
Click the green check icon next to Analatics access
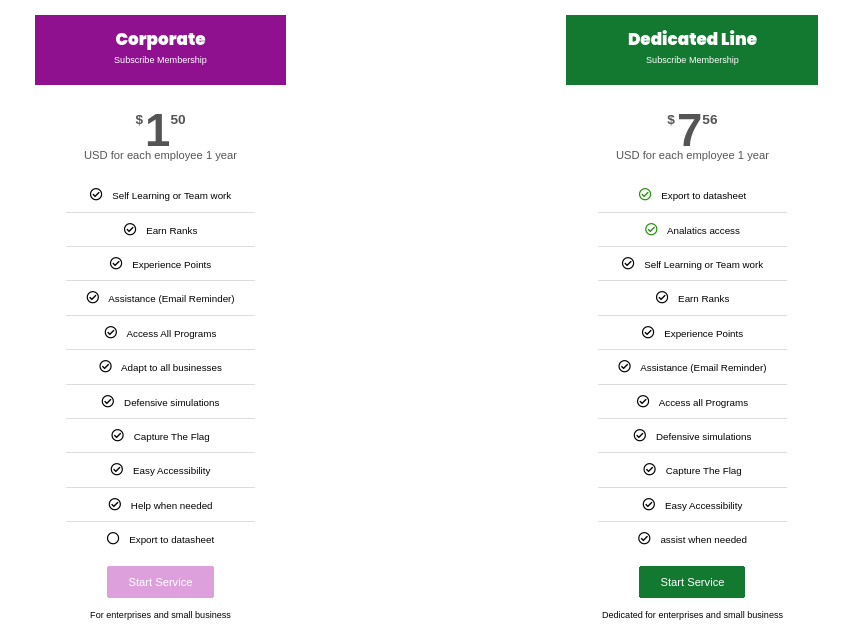click(x=651, y=229)
